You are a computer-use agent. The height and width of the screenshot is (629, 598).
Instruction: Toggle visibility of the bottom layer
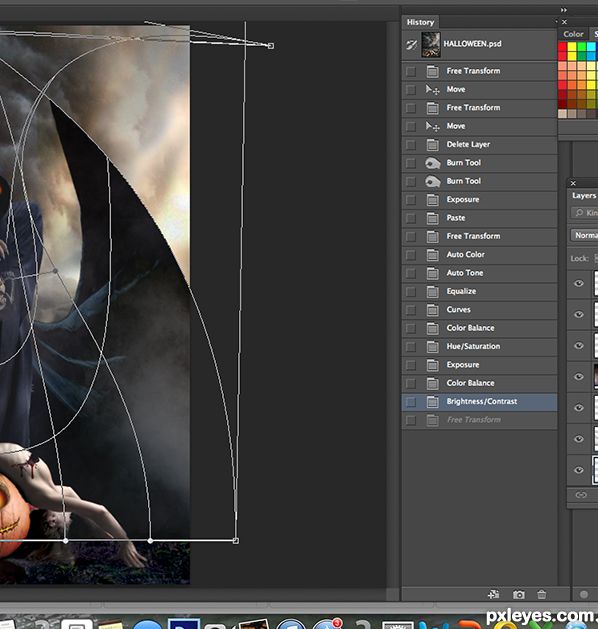(x=579, y=470)
